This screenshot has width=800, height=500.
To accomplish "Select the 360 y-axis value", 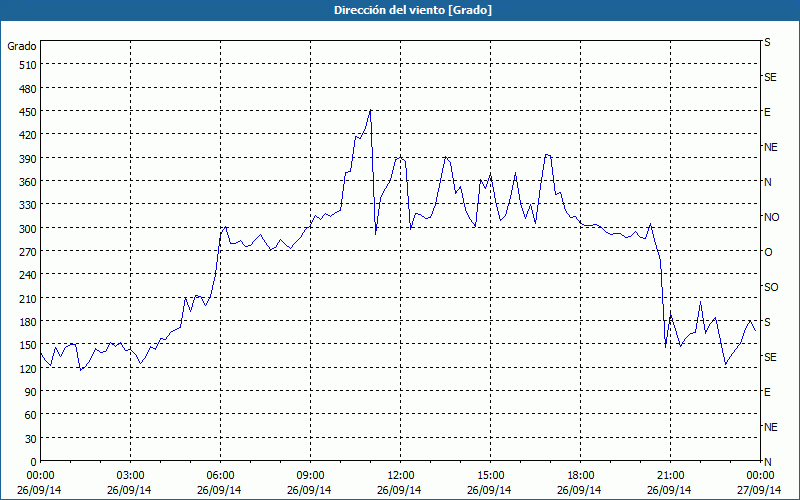I will coord(28,182).
